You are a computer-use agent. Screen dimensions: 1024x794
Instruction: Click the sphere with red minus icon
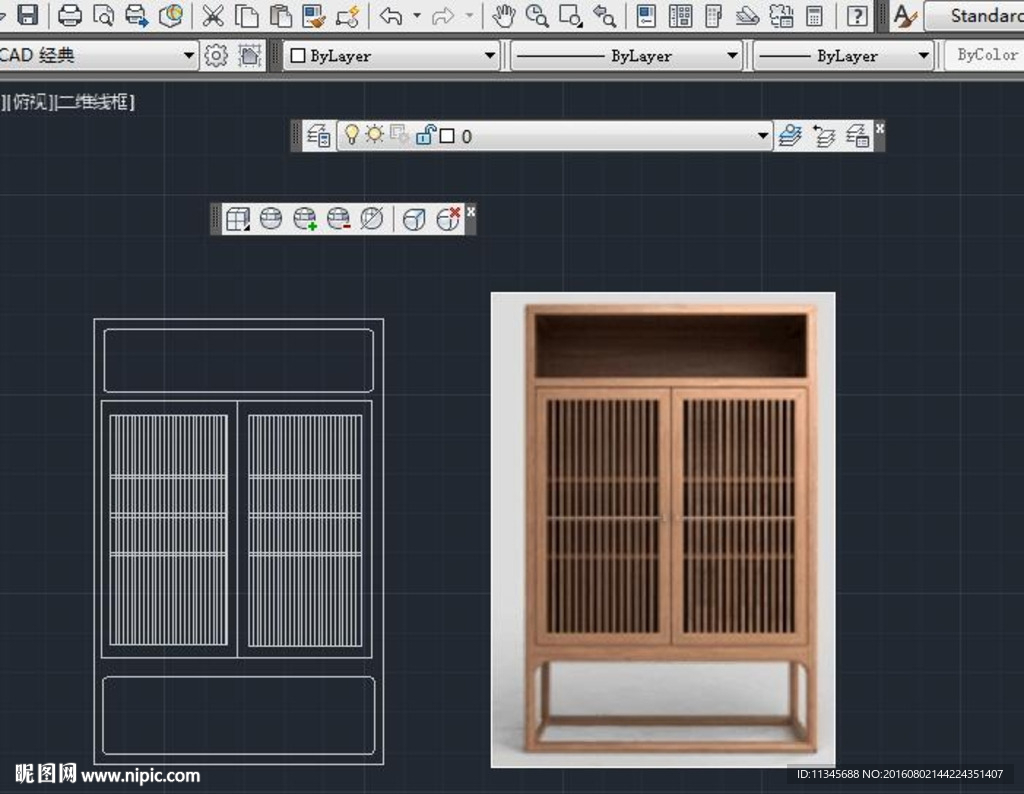click(x=338, y=219)
